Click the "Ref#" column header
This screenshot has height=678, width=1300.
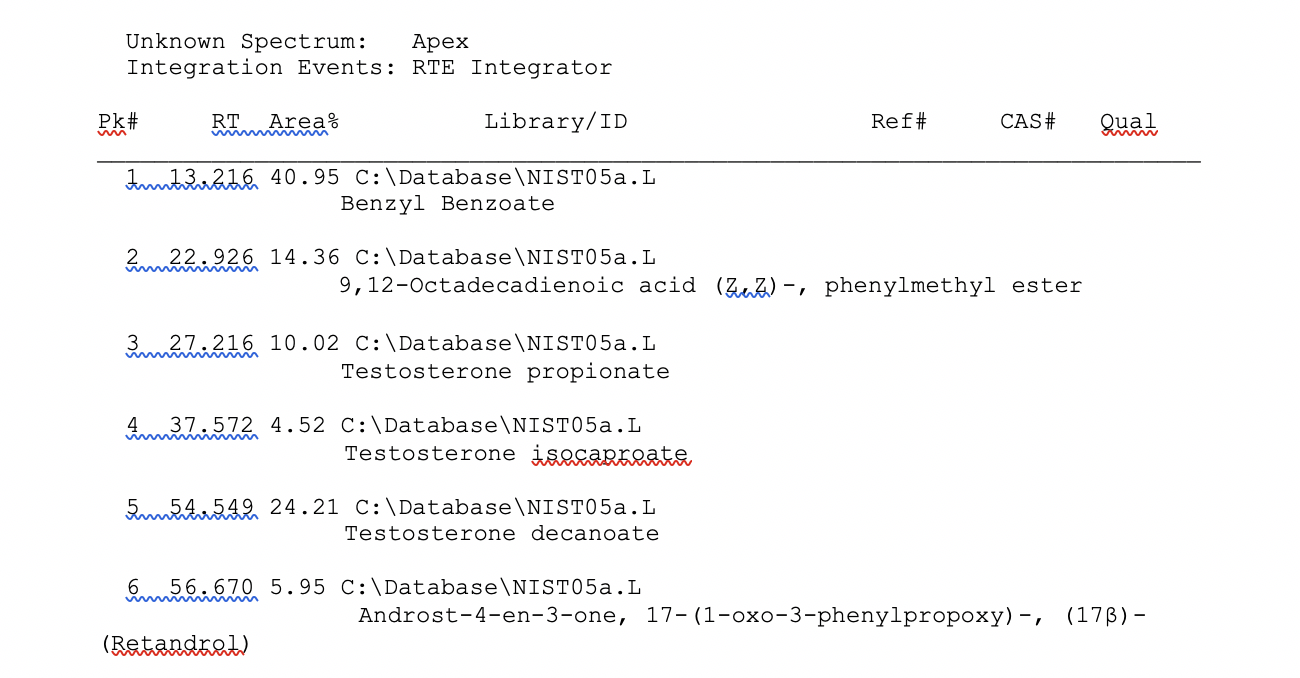pos(898,122)
